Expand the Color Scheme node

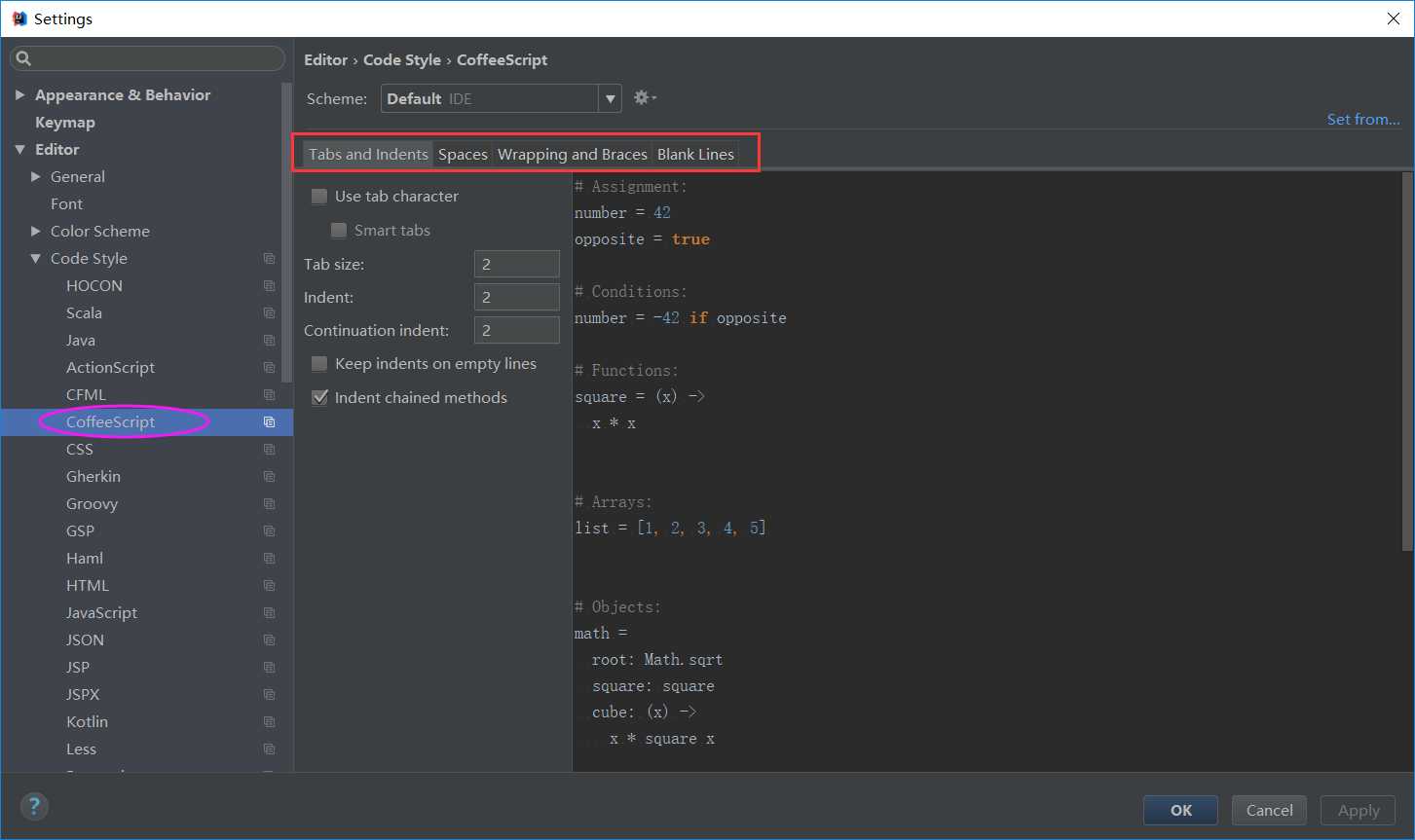click(x=36, y=232)
